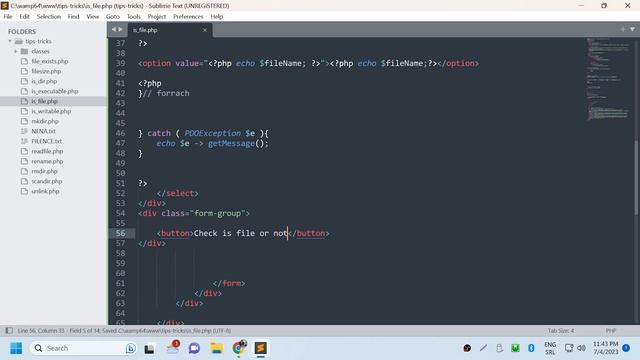Viewport: 640px width, 360px height.
Task: Open readfile.php in sidebar
Action: coord(47,151)
